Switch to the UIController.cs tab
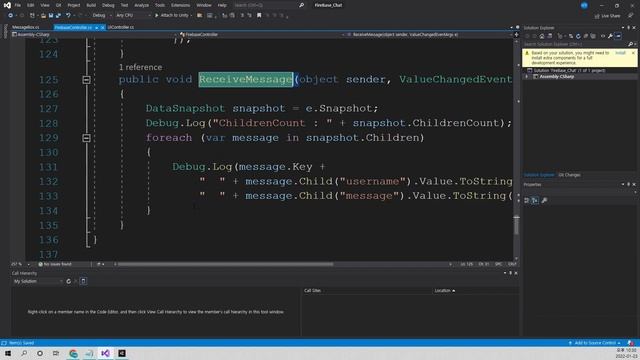The width and height of the screenshot is (640, 360). (x=121, y=27)
